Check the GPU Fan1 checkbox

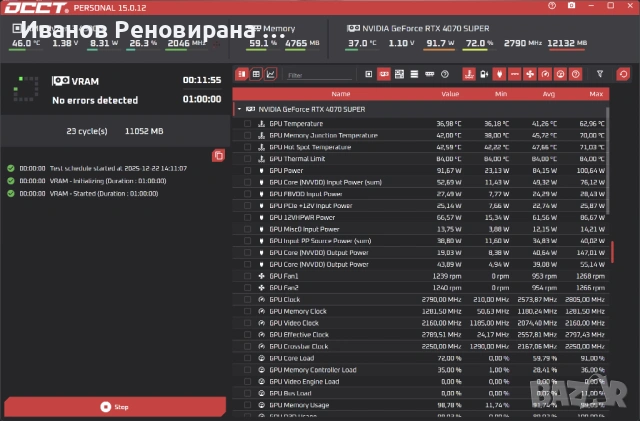tap(247, 276)
